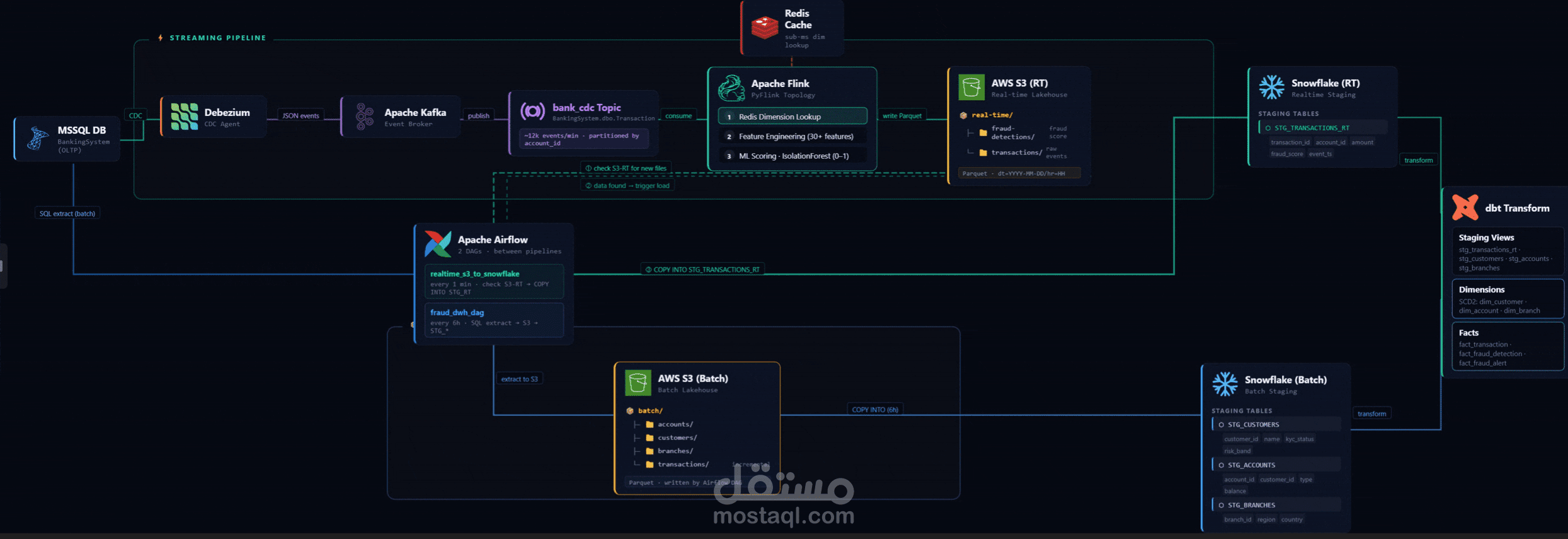Click the publish edge label
The height and width of the screenshot is (539, 1568).
click(x=478, y=115)
